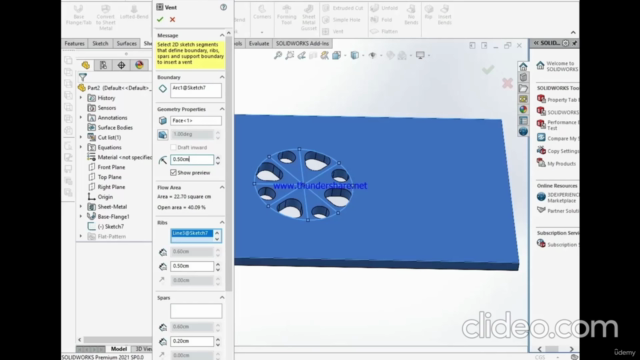640x360 pixels.
Task: Open Vent help question mark icon
Action: pos(223,7)
